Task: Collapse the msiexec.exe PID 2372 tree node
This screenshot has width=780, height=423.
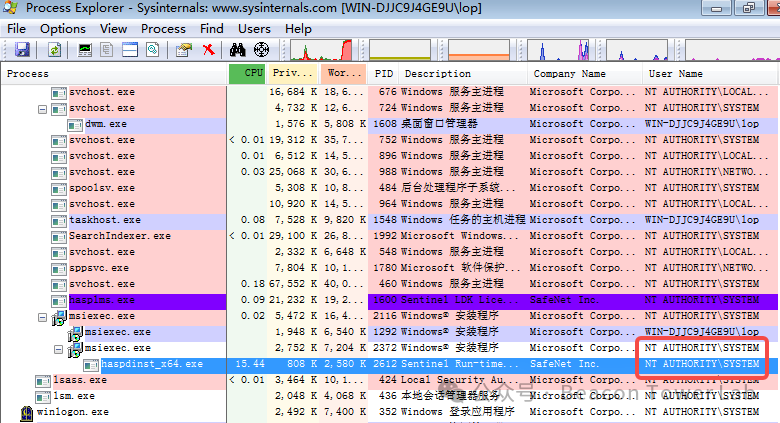Action: coord(59,349)
